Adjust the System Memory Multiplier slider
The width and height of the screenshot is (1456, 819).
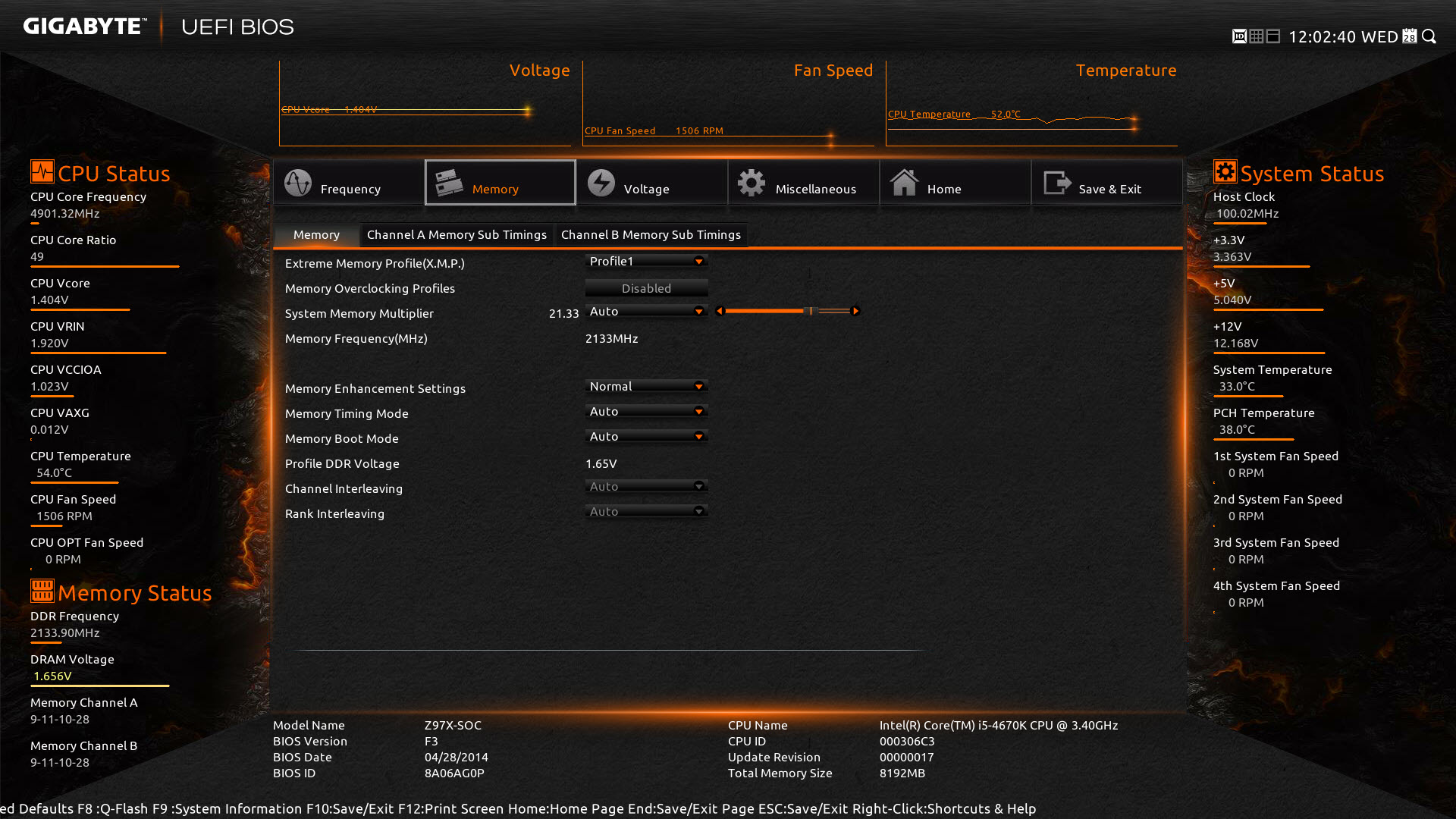[788, 311]
